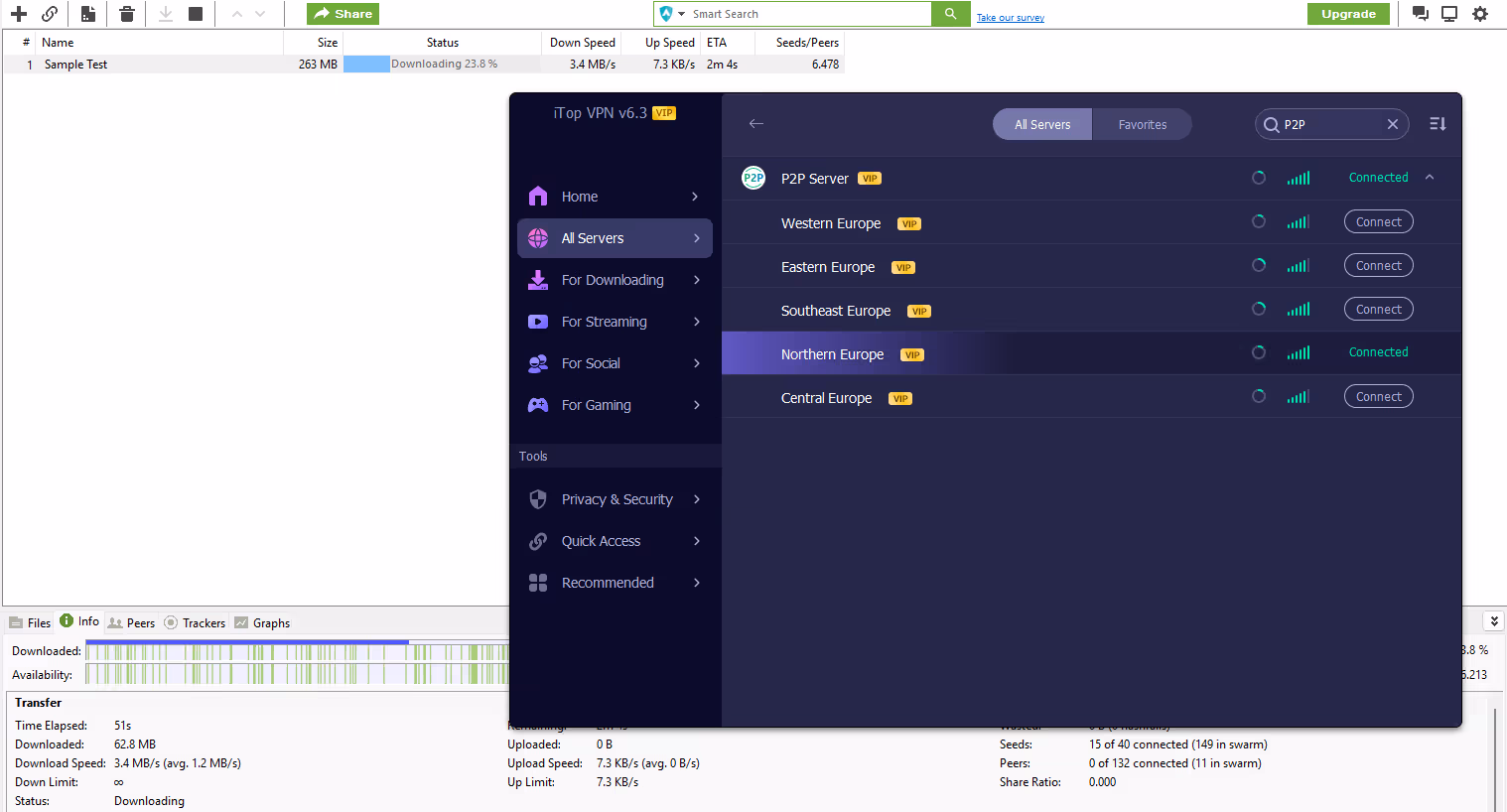This screenshot has height=812, width=1507.
Task: Click the For Streaming play icon
Action: click(538, 322)
